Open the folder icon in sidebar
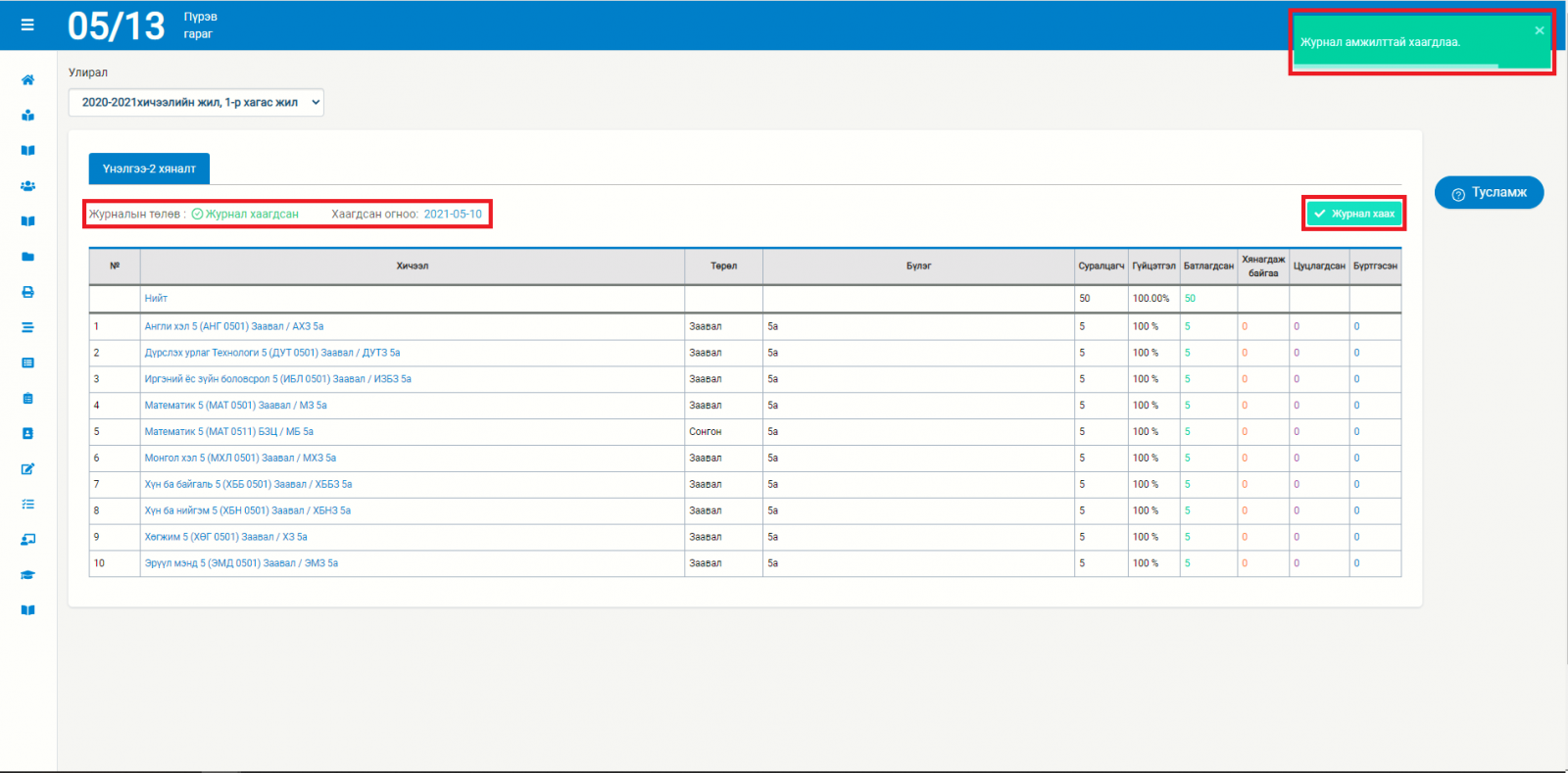 point(27,257)
